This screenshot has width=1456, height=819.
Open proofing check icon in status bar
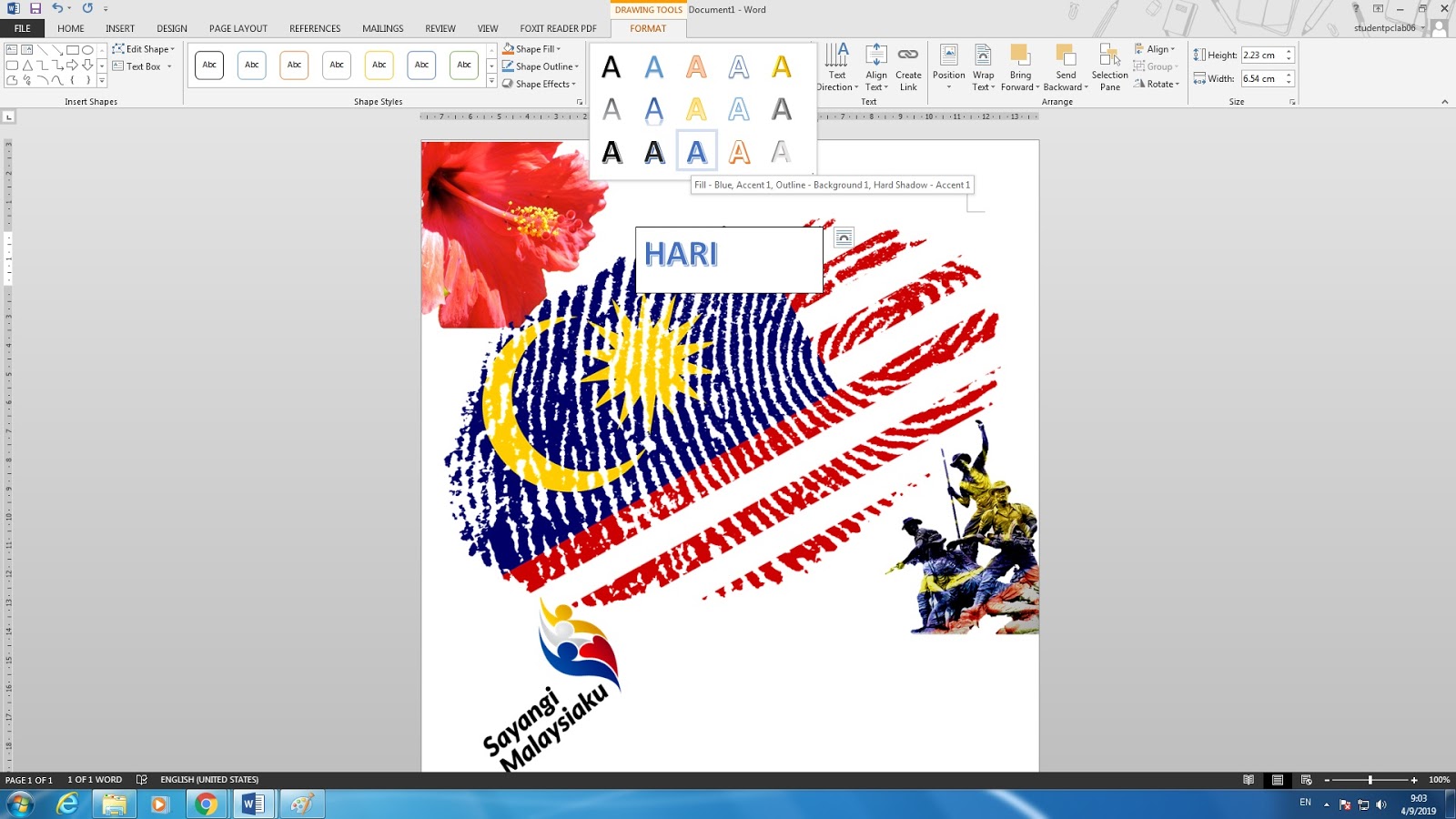pyautogui.click(x=141, y=780)
